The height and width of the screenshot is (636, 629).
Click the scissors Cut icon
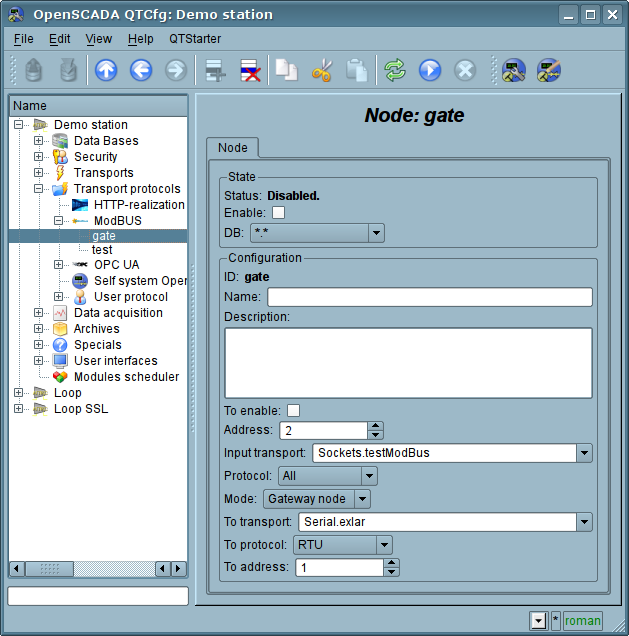tap(321, 70)
